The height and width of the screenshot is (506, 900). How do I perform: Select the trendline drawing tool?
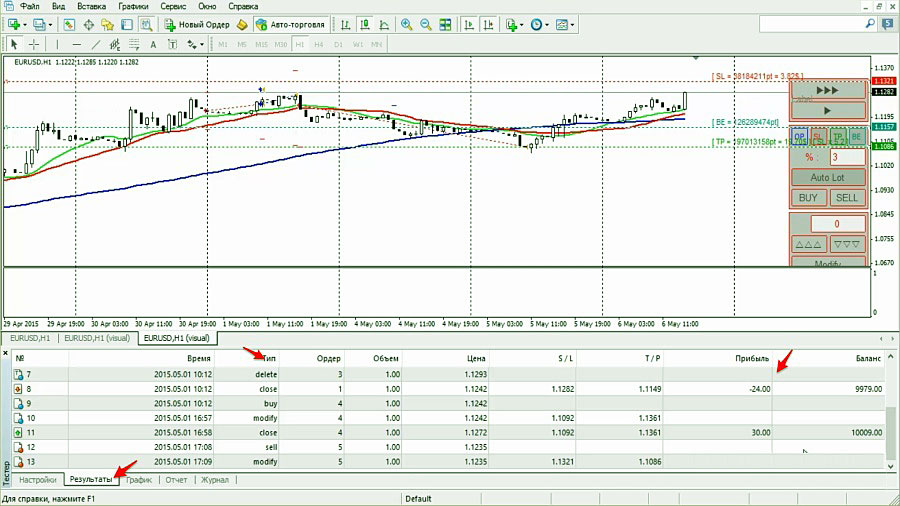[96, 44]
